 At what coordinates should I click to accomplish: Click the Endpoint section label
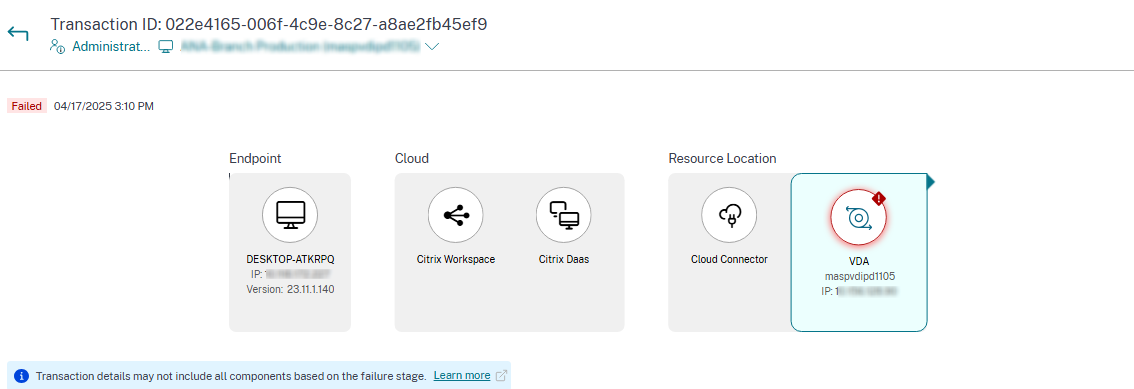pos(255,158)
